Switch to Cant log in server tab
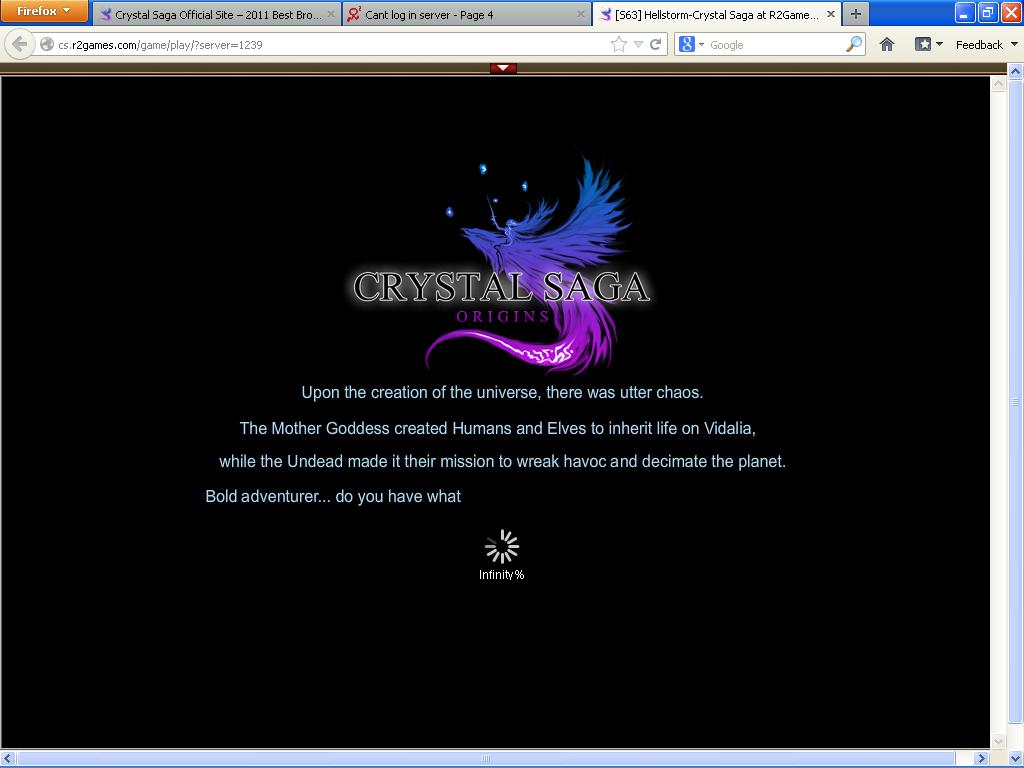This screenshot has width=1024, height=768. coord(460,15)
